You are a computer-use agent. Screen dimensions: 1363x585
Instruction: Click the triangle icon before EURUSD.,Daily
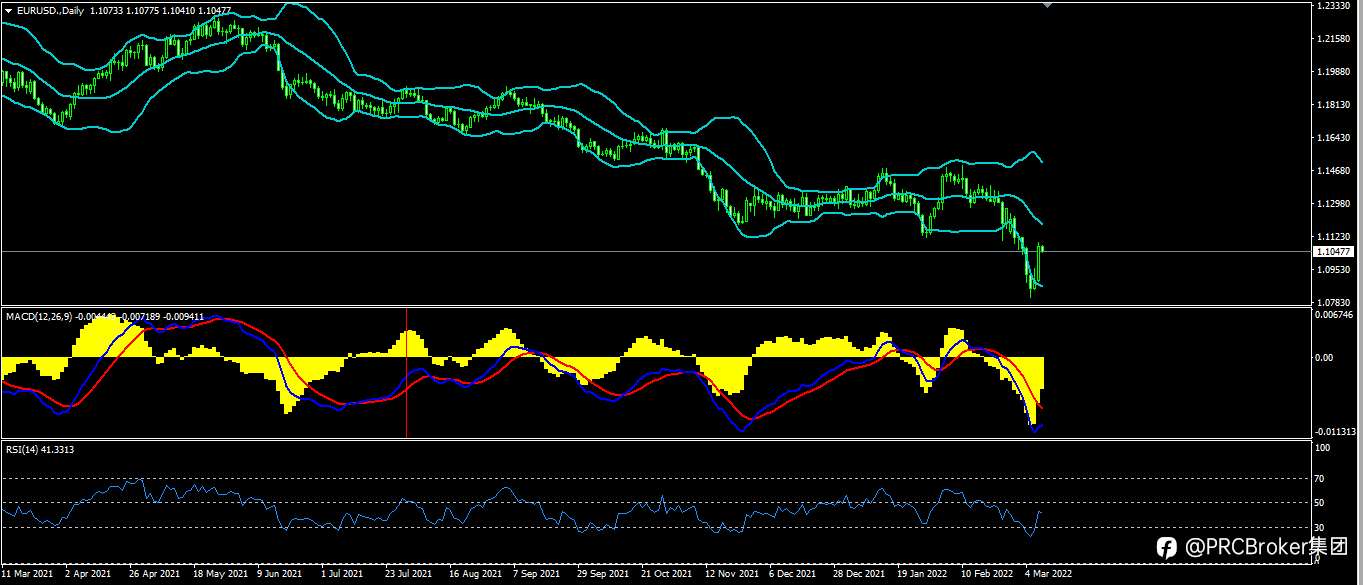[9, 9]
